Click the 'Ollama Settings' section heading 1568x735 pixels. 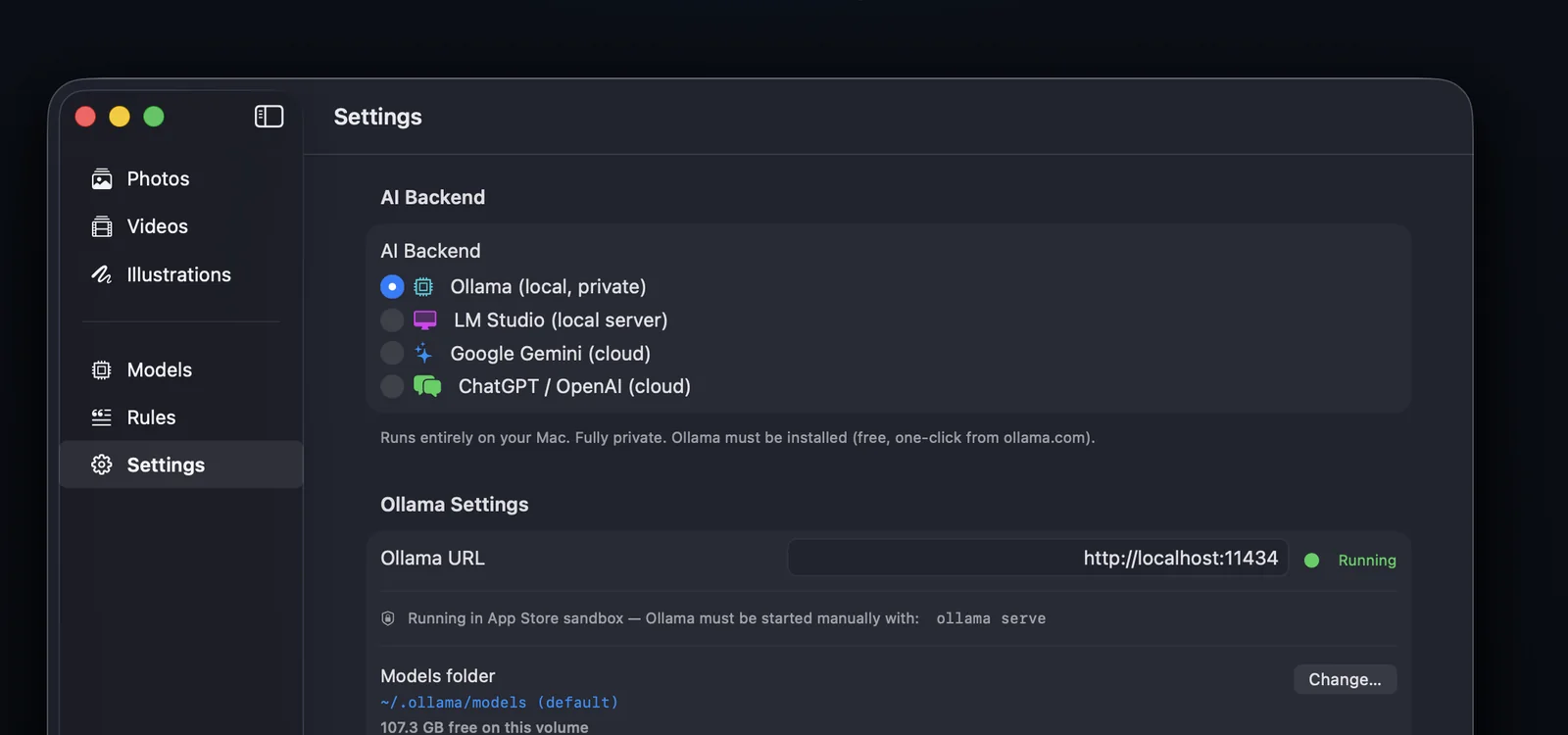tap(455, 505)
